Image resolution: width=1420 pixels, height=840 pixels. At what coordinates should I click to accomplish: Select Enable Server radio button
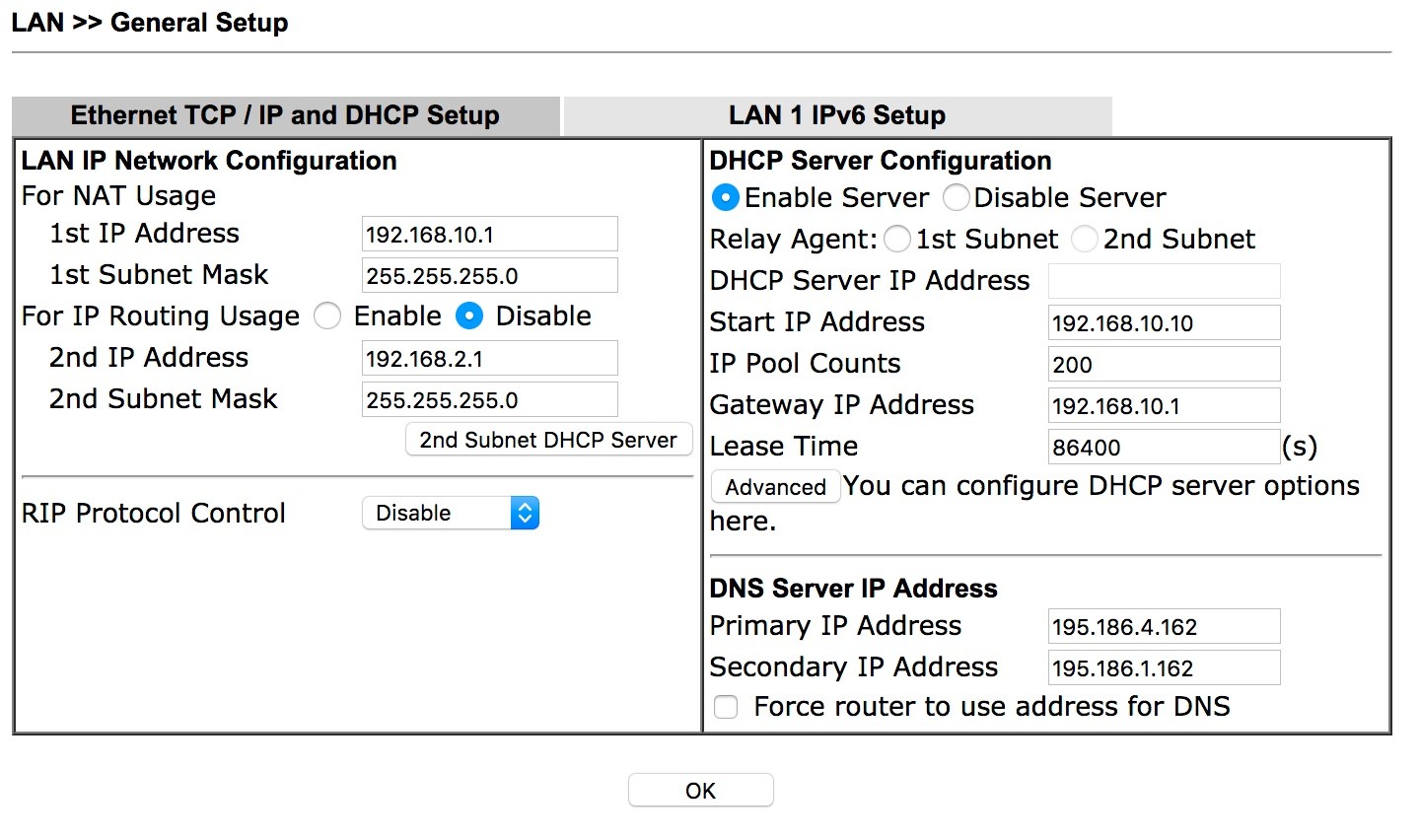(x=725, y=198)
